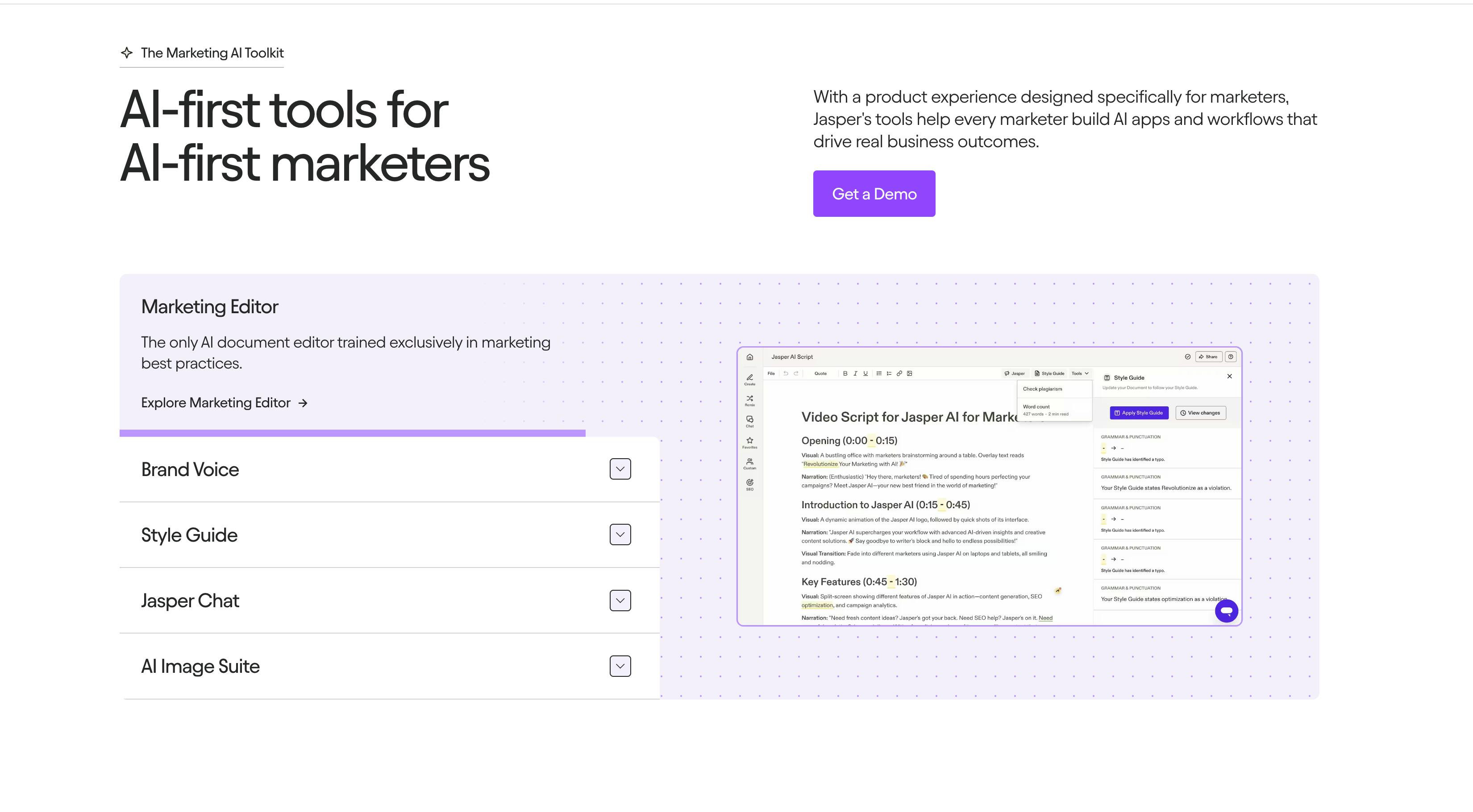Open Favorites in the editor sidebar
1473x812 pixels.
(x=749, y=443)
